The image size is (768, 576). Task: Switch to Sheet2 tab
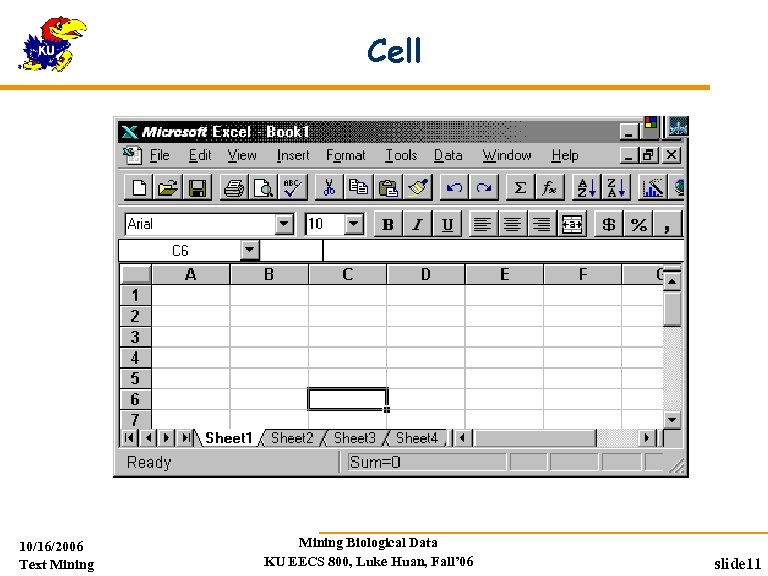click(292, 437)
